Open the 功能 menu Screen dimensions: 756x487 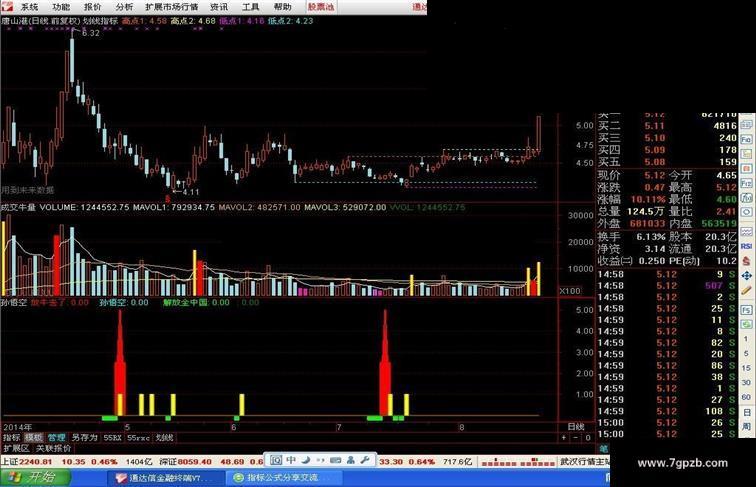[x=61, y=7]
